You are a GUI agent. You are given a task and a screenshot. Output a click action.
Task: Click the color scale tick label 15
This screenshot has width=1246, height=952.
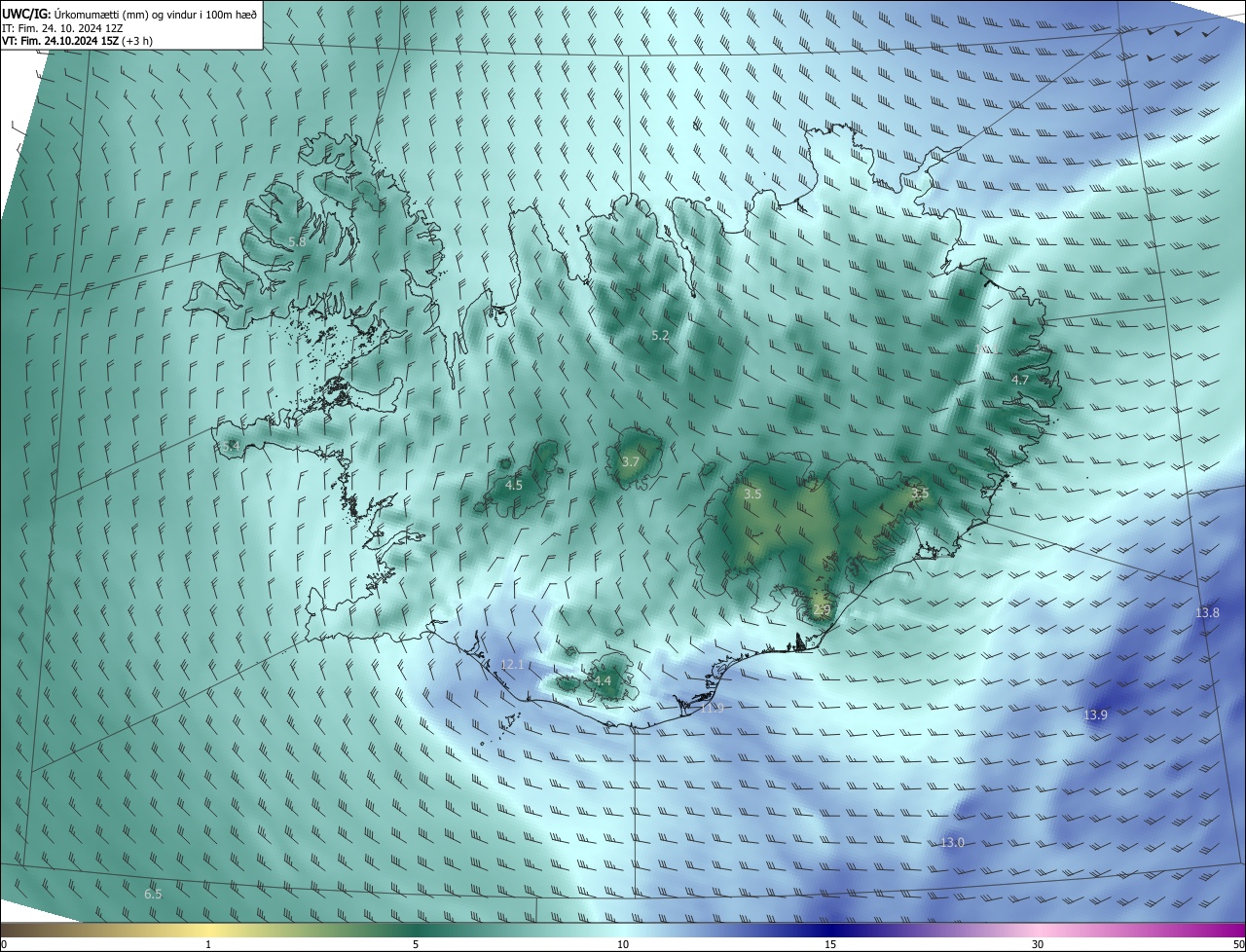point(830,944)
